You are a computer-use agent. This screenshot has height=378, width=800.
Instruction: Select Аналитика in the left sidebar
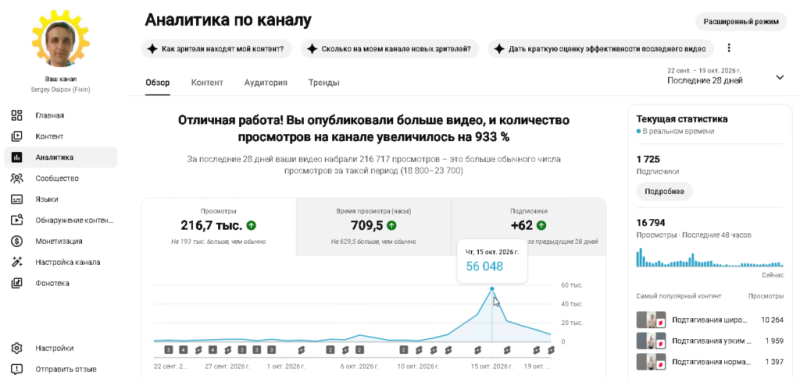(60, 157)
